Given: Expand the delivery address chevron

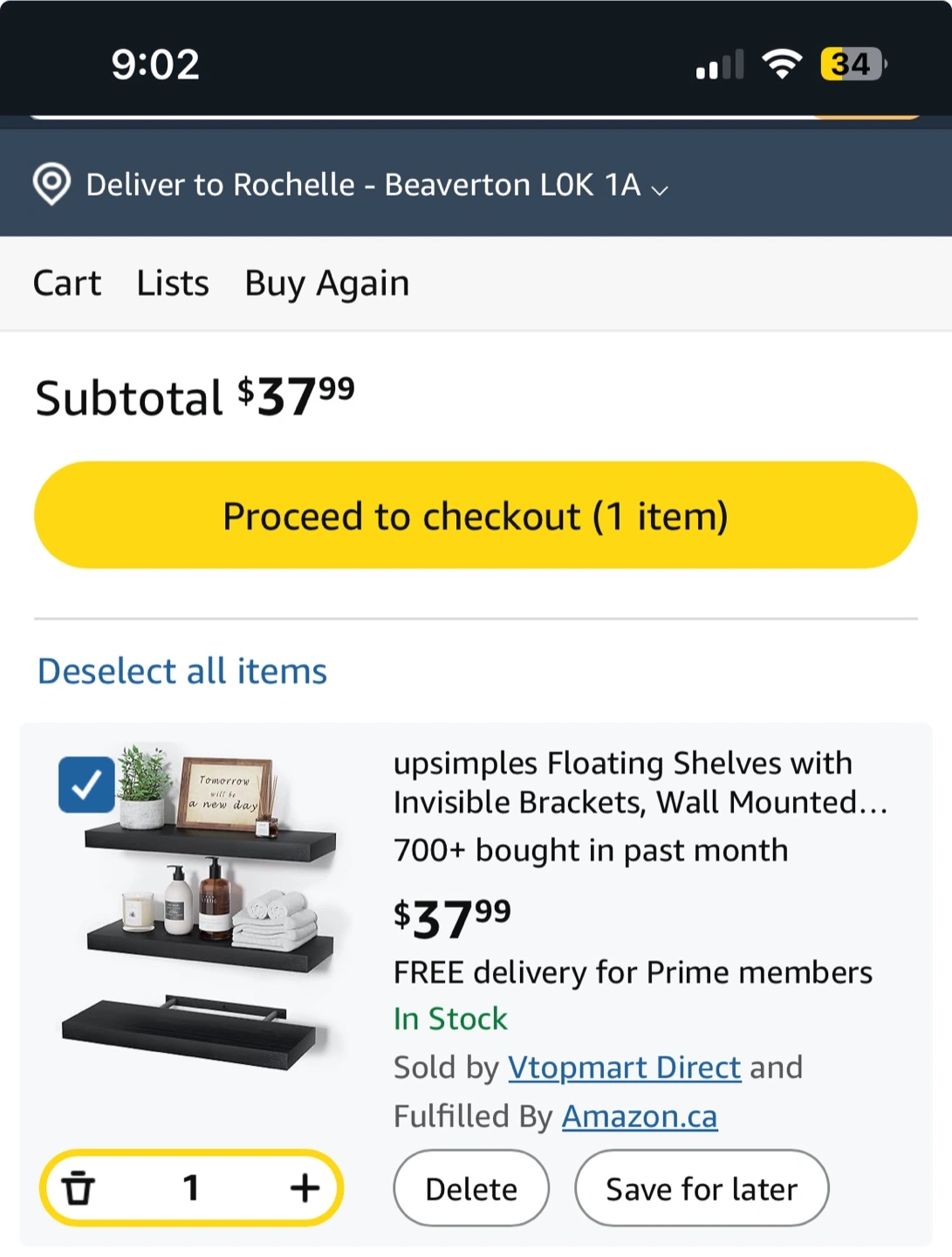Looking at the screenshot, I should coord(661,189).
